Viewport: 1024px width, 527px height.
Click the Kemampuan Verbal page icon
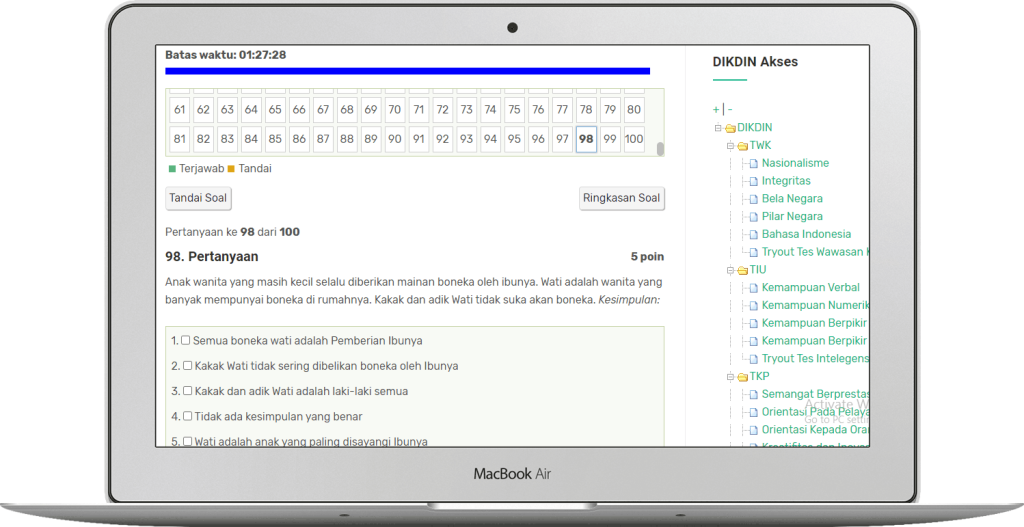(754, 288)
